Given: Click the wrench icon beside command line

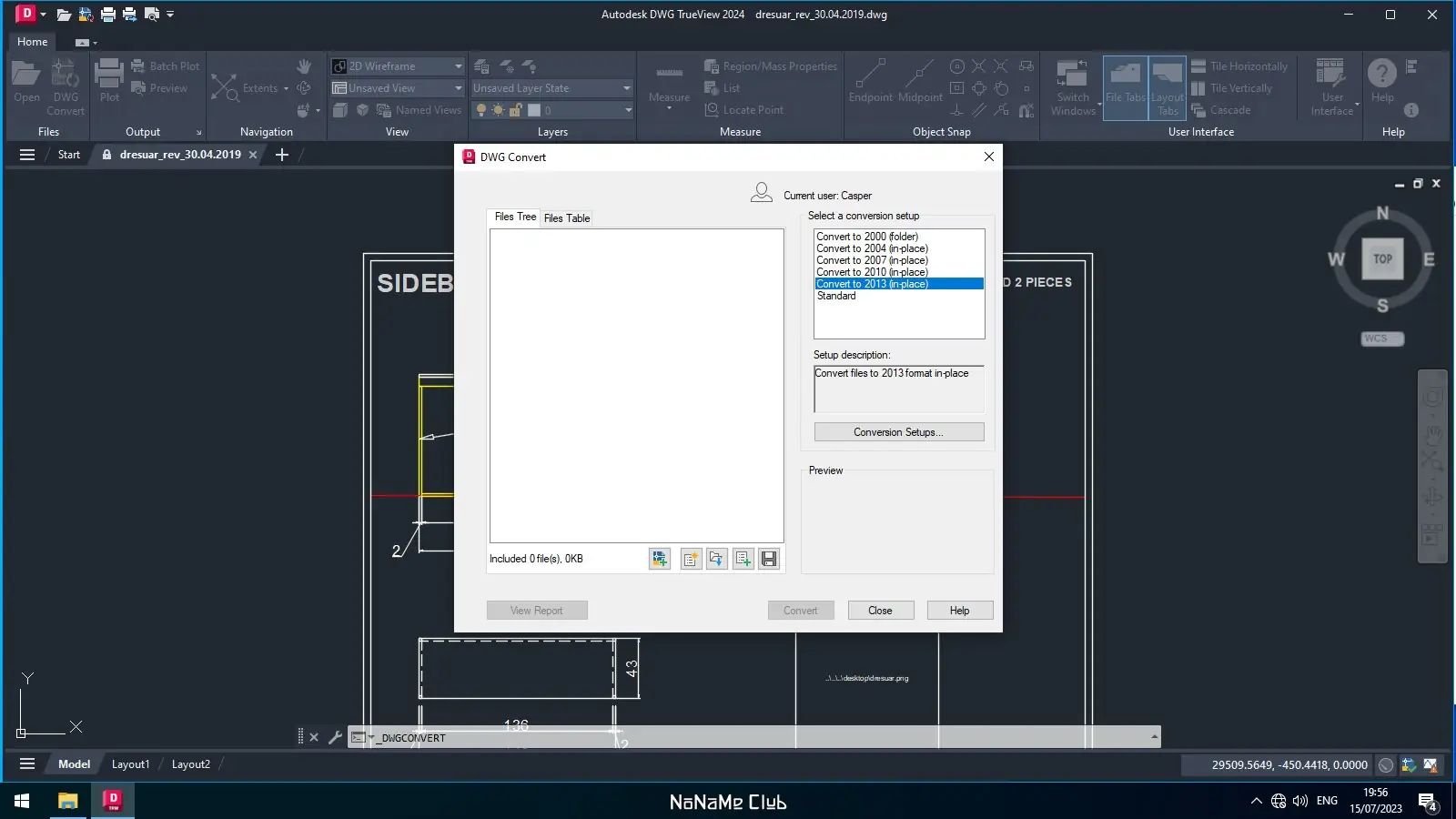Looking at the screenshot, I should pos(335,737).
